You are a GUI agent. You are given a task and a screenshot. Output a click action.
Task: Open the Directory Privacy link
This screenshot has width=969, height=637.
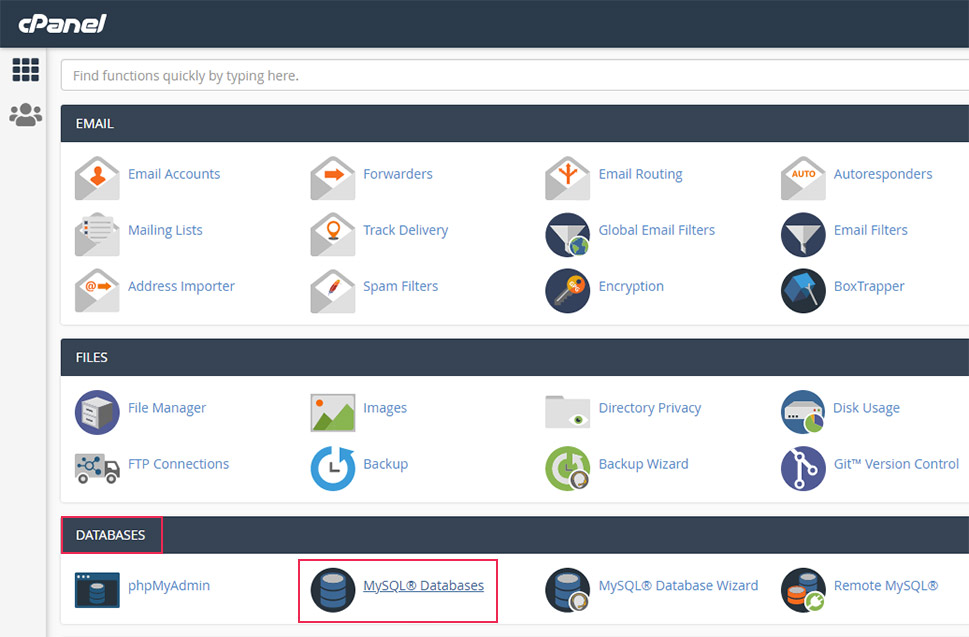click(650, 408)
